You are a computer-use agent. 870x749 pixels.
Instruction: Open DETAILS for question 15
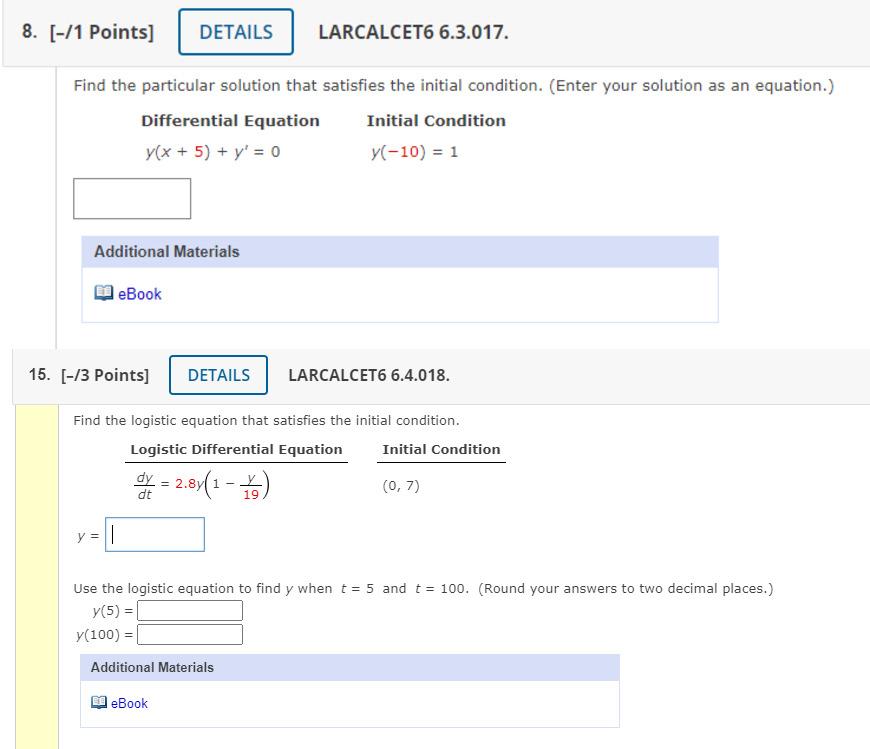point(218,375)
